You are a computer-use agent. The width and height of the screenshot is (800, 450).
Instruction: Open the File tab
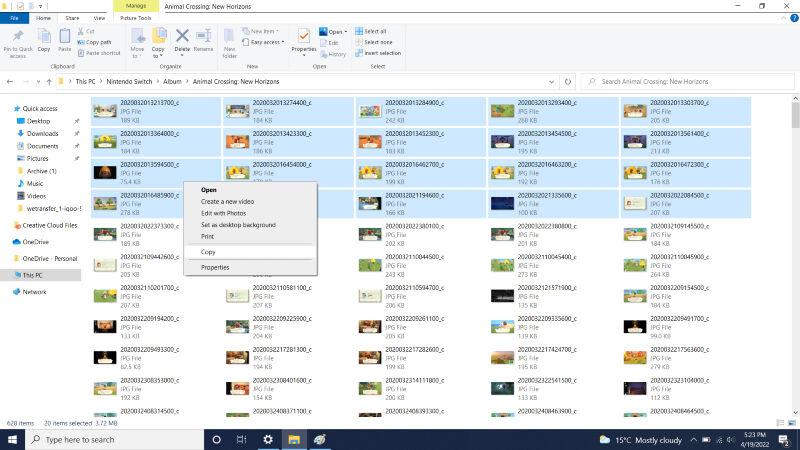click(x=14, y=18)
